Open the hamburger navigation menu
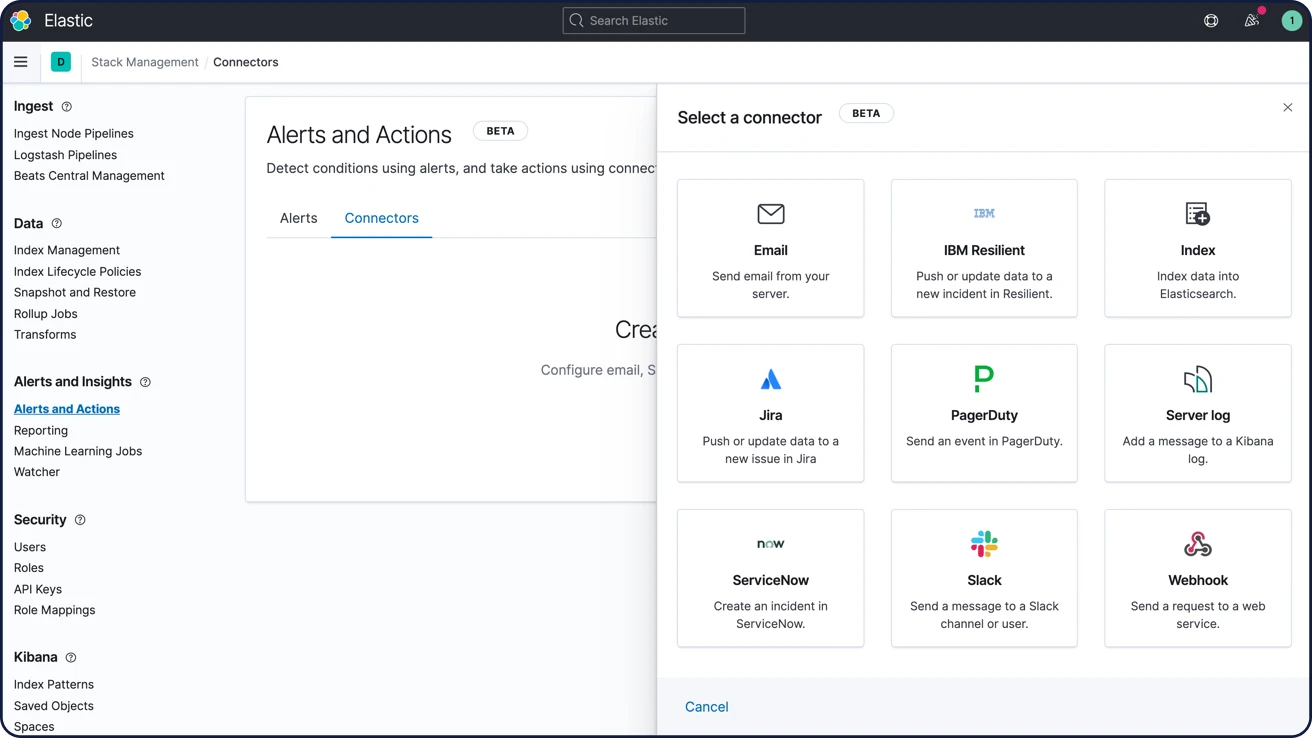Screen dimensions: 1312x738 click(x=20, y=62)
